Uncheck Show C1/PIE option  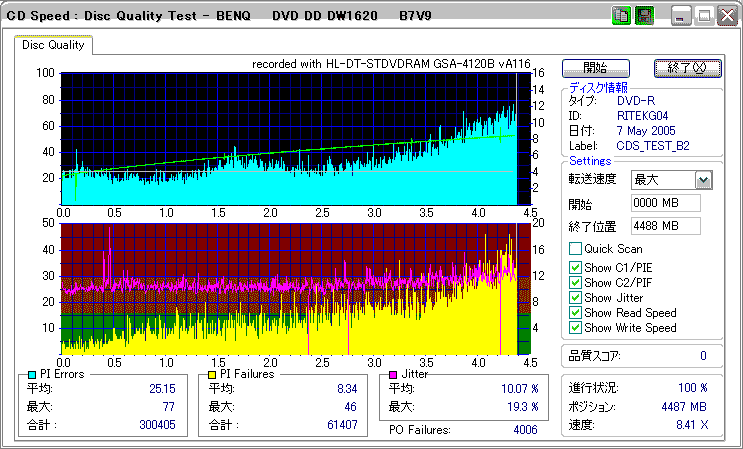click(x=575, y=268)
